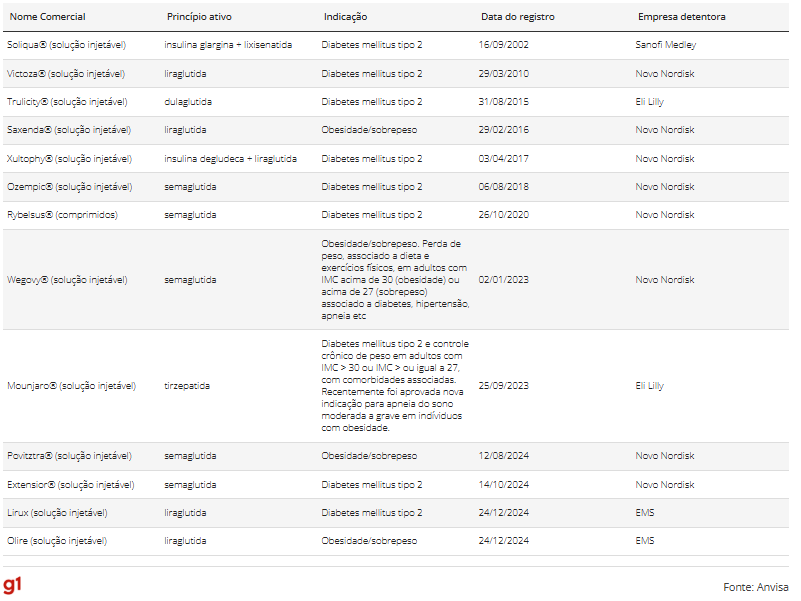Screen dimensions: 801x601
Task: Select the Princípio ativo column header
Action: (x=200, y=17)
